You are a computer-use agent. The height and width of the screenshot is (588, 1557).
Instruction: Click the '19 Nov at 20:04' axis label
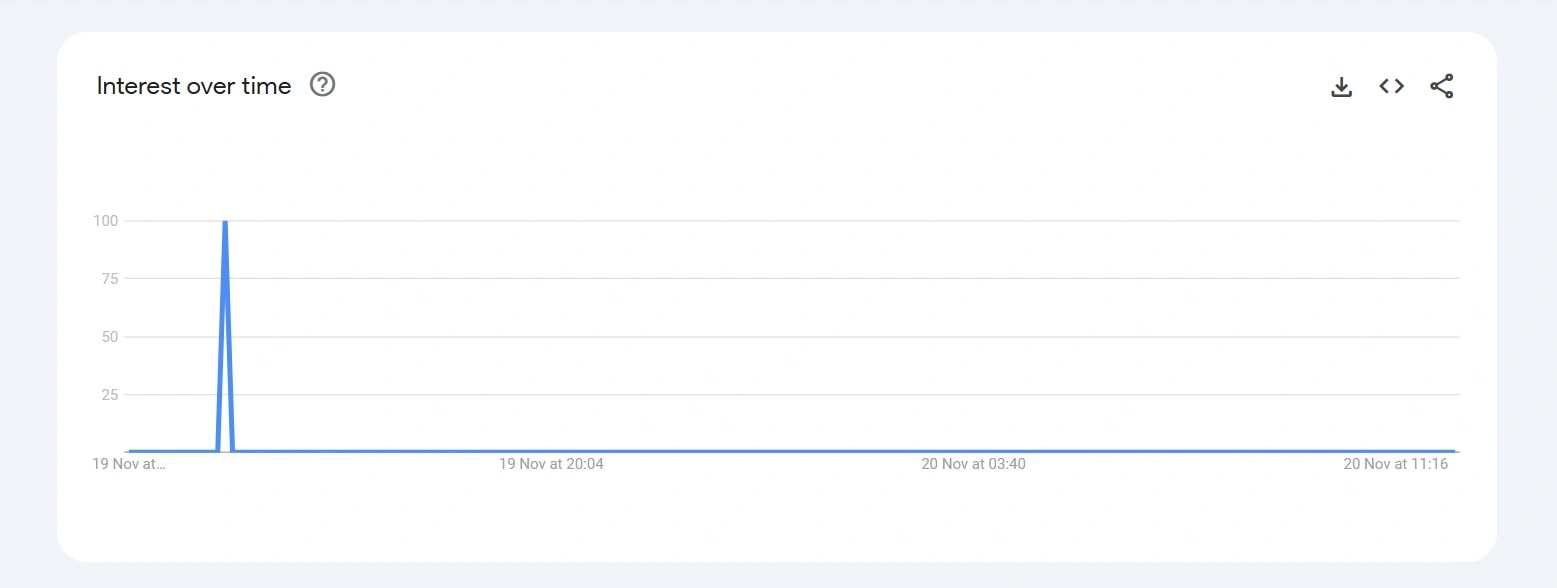pos(551,464)
